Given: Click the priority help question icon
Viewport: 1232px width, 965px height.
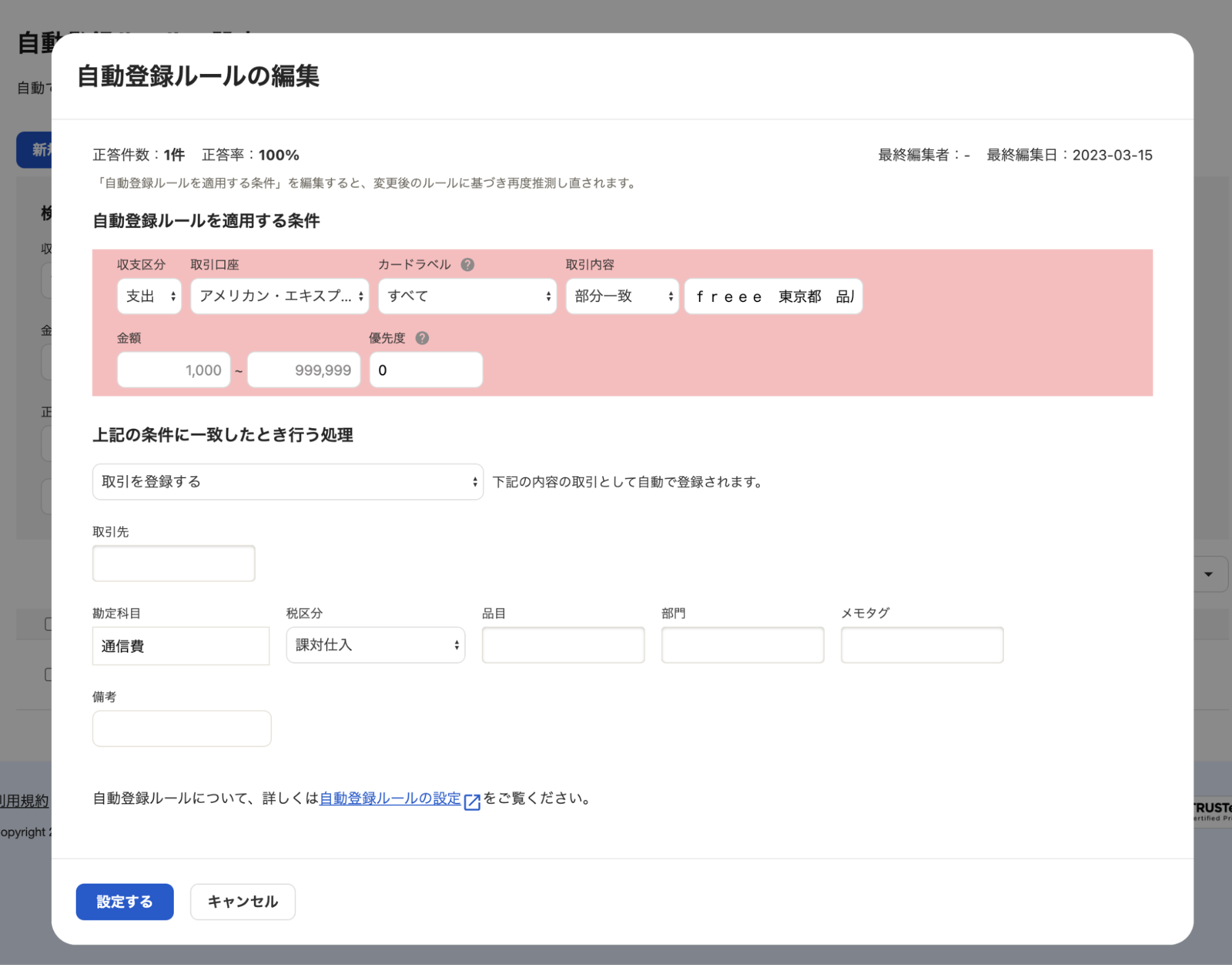Looking at the screenshot, I should 422,338.
